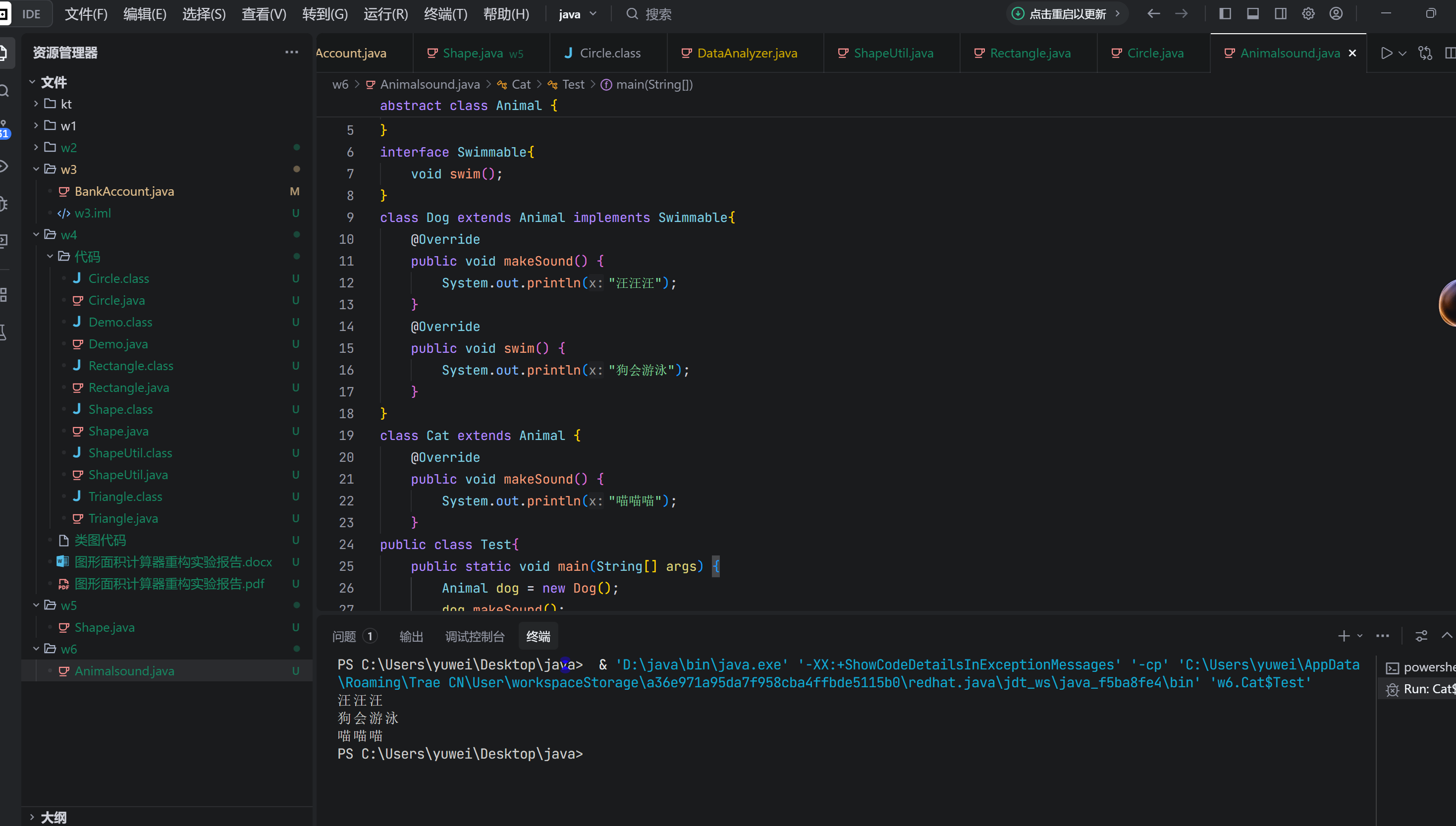This screenshot has height=826, width=1456.
Task: Click the Run Java play icon
Action: [x=1386, y=54]
